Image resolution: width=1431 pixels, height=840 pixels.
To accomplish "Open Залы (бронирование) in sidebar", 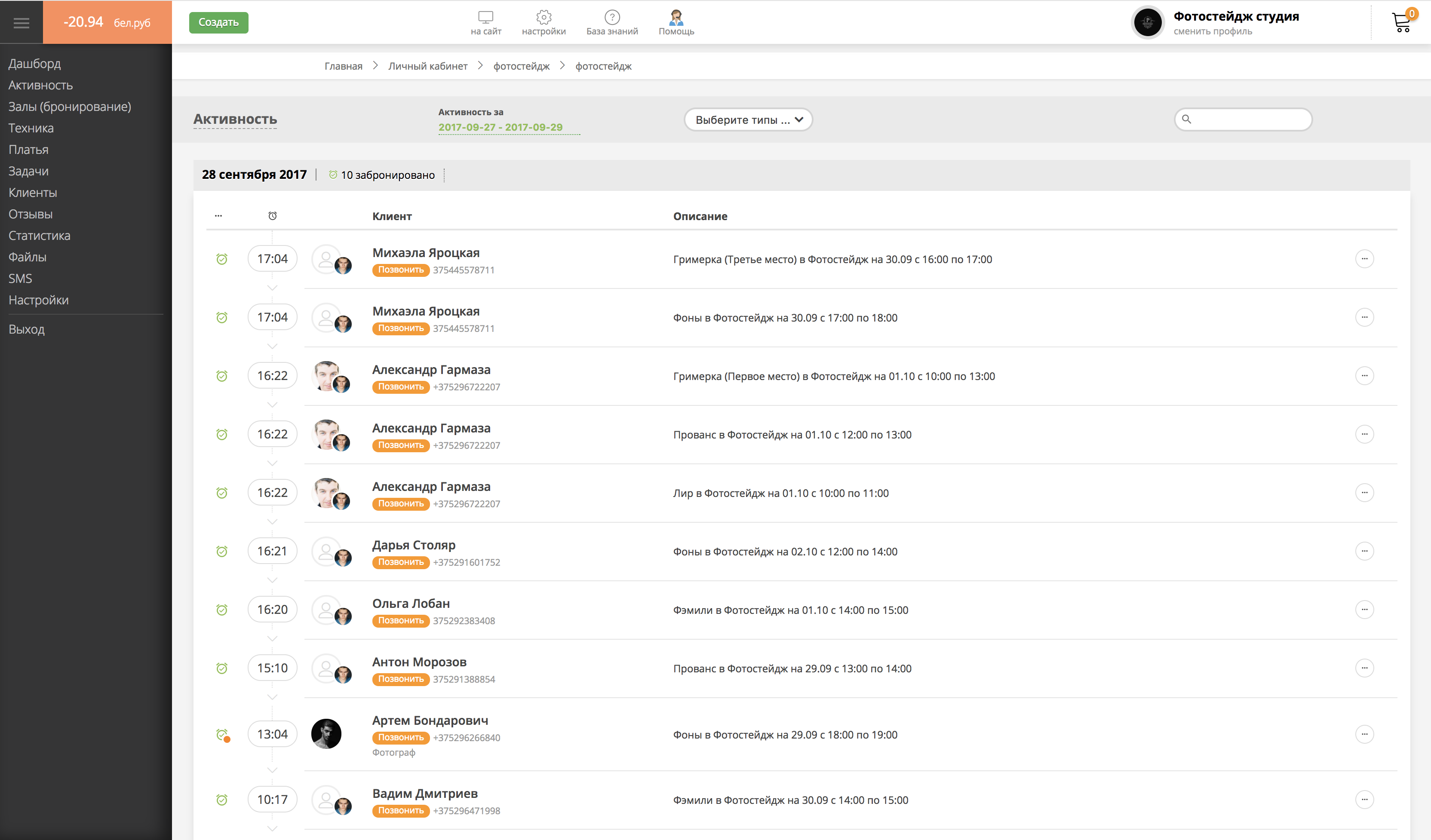I will (70, 107).
